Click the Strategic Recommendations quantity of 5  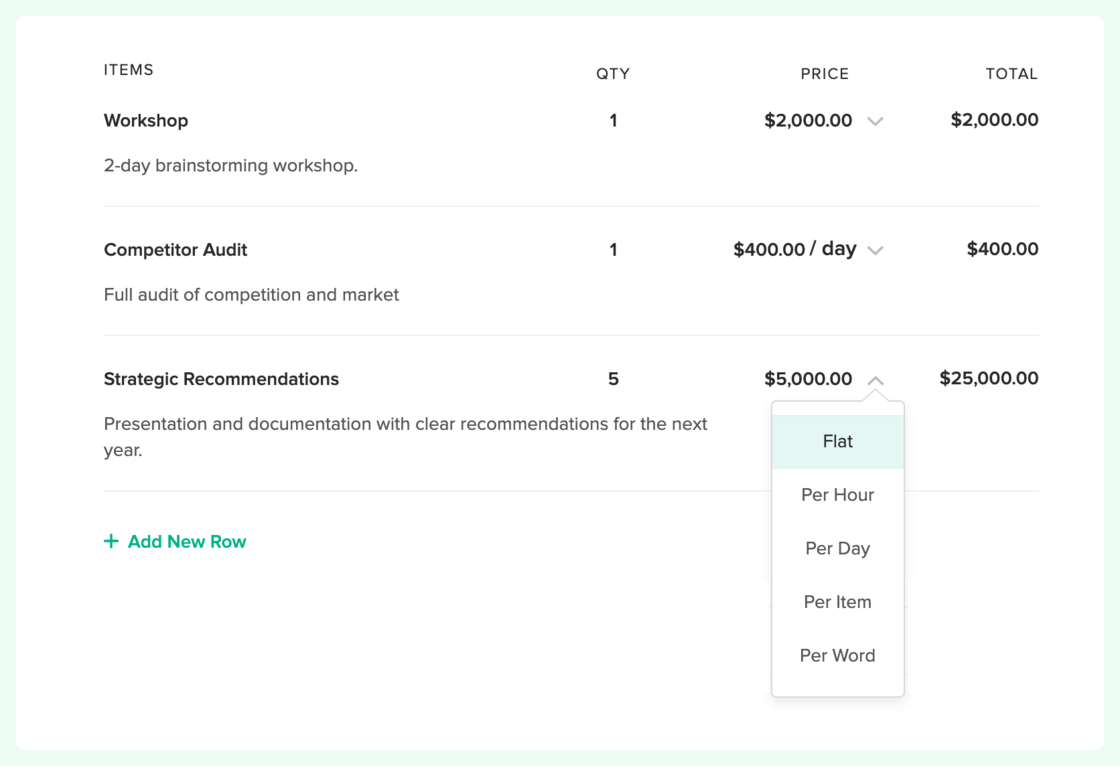tap(613, 379)
